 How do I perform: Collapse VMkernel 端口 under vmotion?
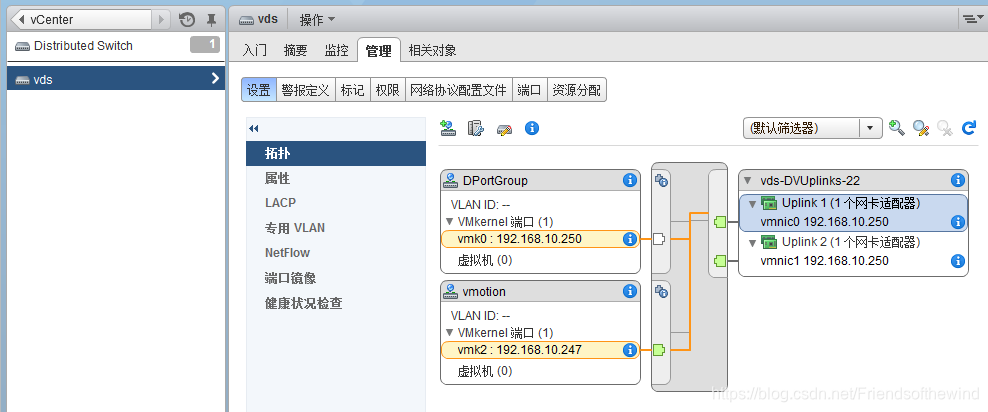tap(449, 333)
